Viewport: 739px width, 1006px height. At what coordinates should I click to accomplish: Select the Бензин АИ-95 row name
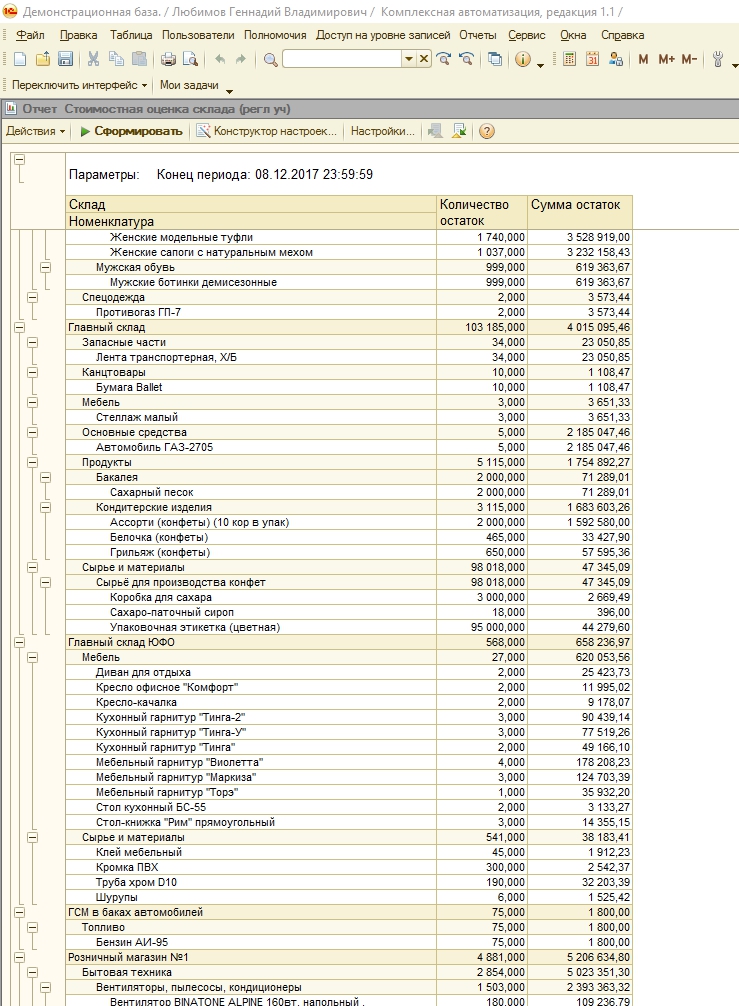[132, 942]
